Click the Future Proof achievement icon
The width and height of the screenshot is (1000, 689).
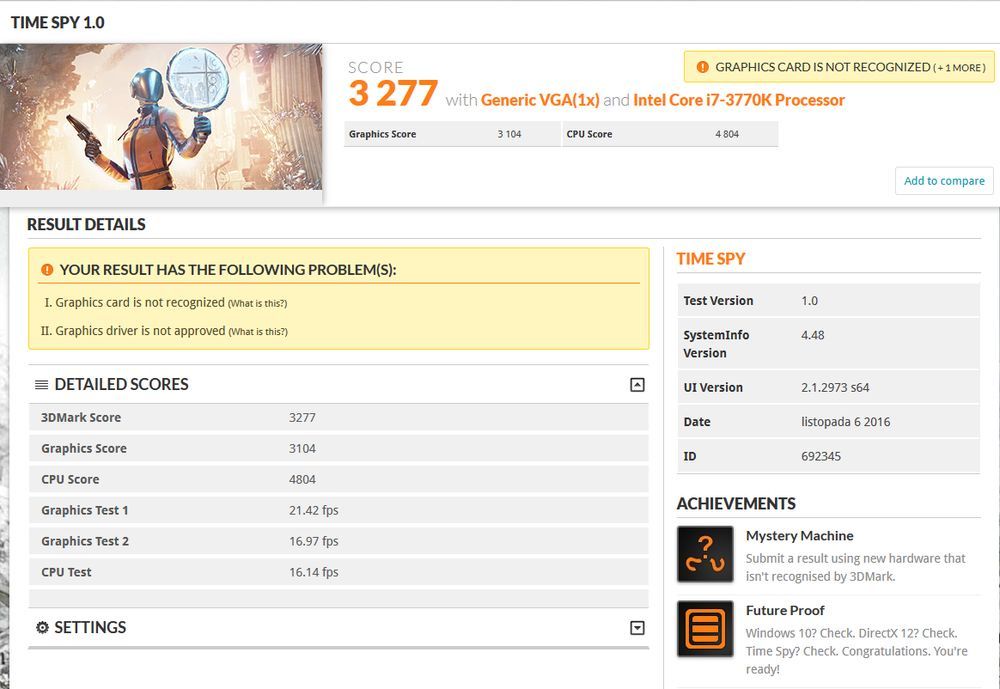(705, 628)
